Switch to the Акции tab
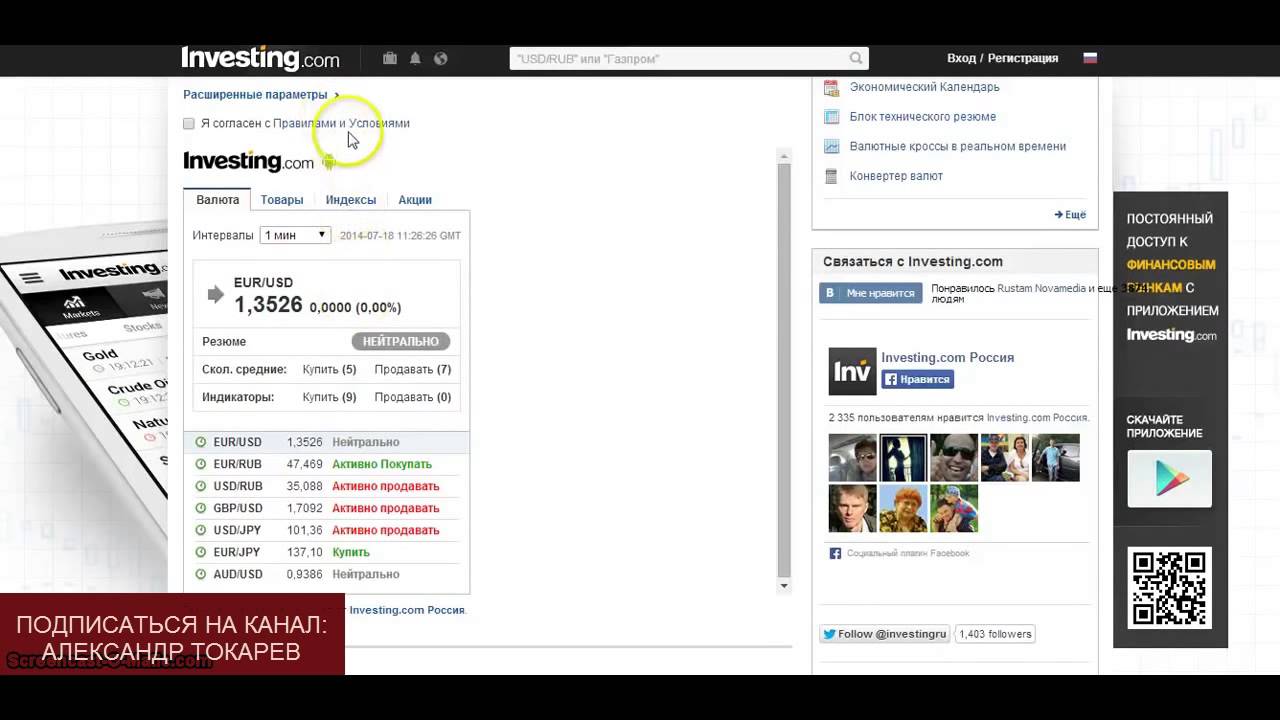Screen dimensions: 1280x720 point(415,200)
